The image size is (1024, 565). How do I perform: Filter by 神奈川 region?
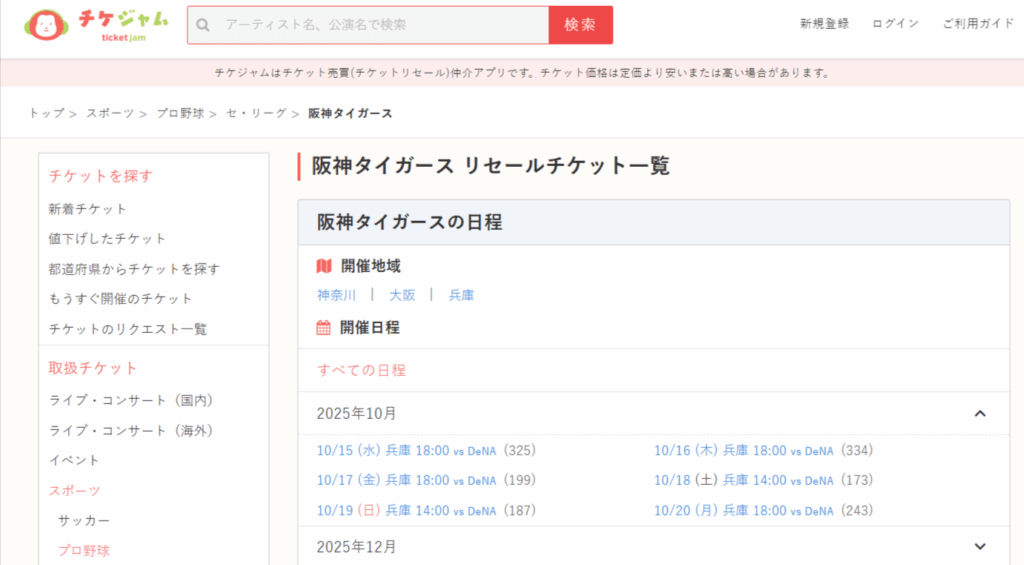336,295
